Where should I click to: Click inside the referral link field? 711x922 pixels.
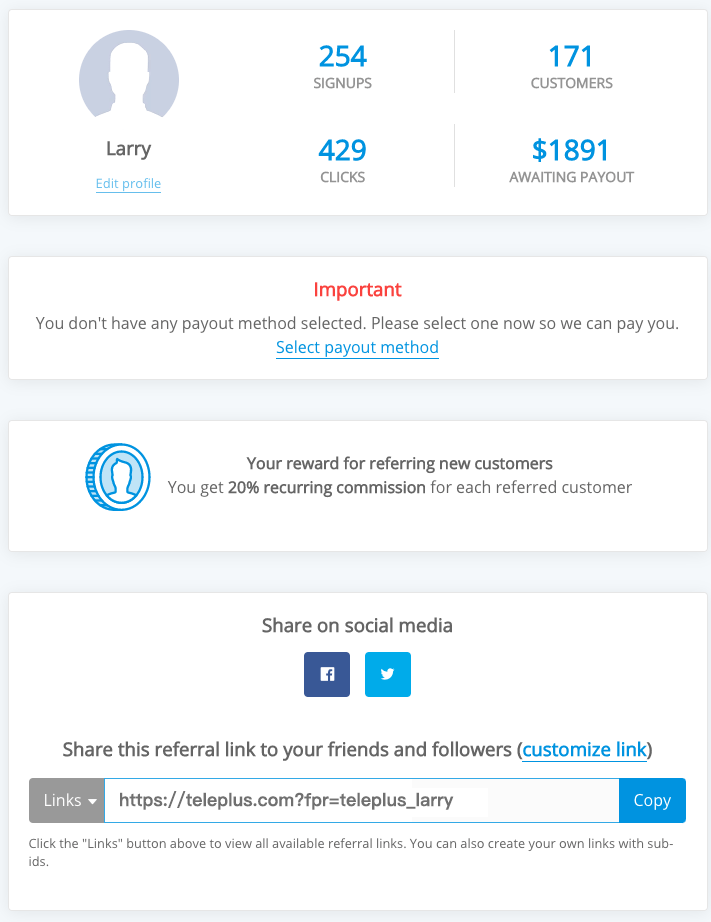tap(362, 800)
